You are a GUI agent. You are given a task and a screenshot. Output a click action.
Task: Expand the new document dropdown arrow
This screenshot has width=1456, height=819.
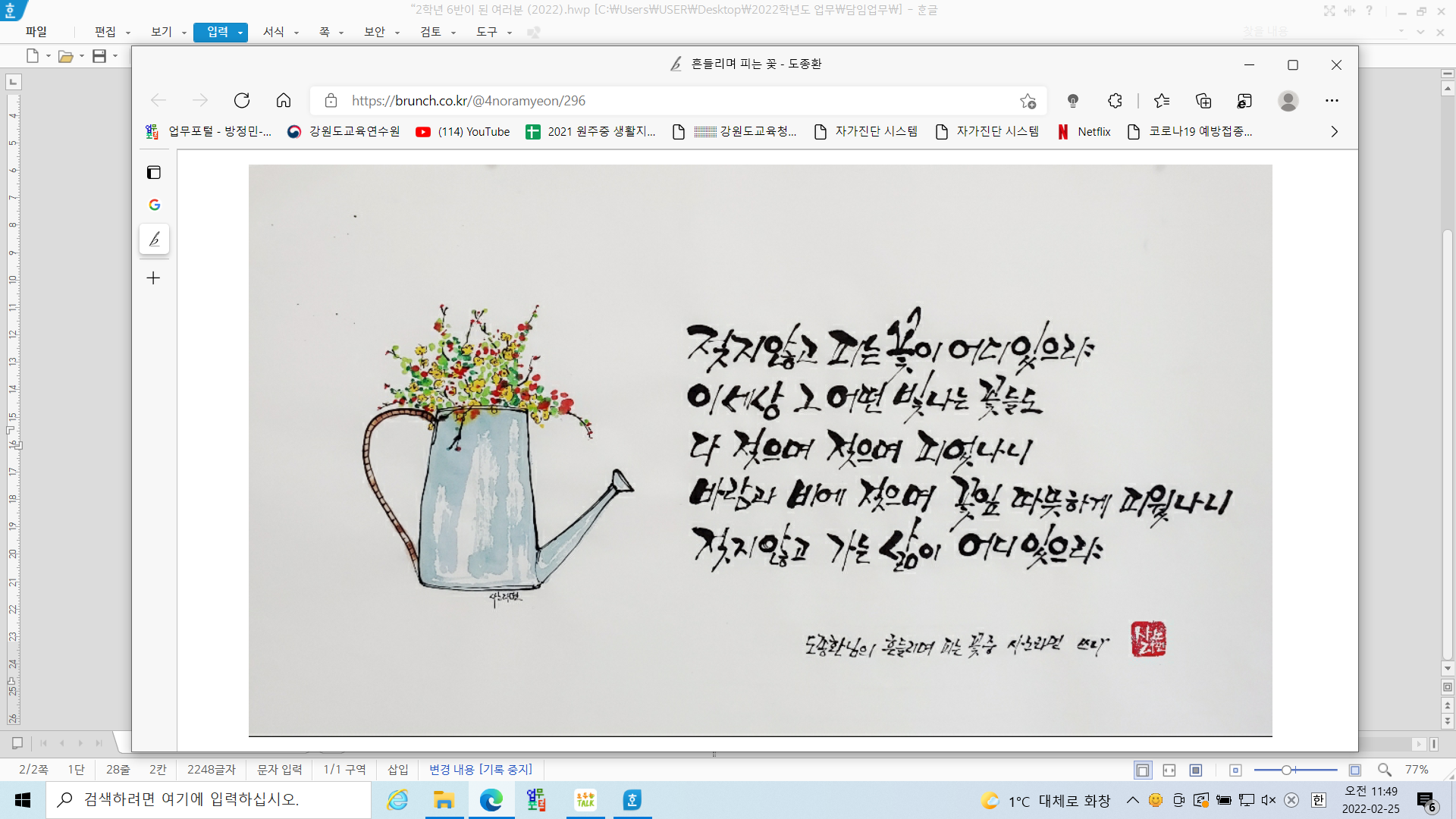click(x=49, y=55)
